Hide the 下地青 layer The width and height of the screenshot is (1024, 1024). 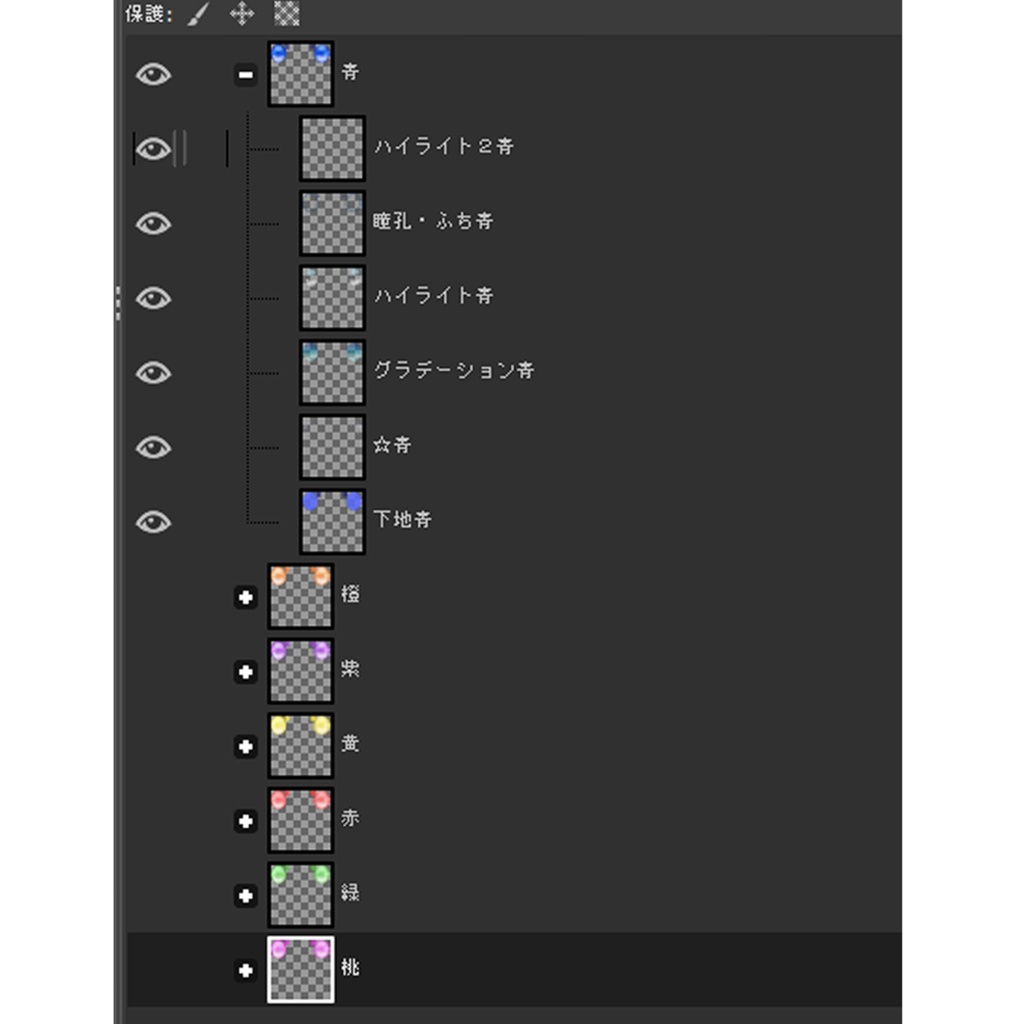click(153, 522)
